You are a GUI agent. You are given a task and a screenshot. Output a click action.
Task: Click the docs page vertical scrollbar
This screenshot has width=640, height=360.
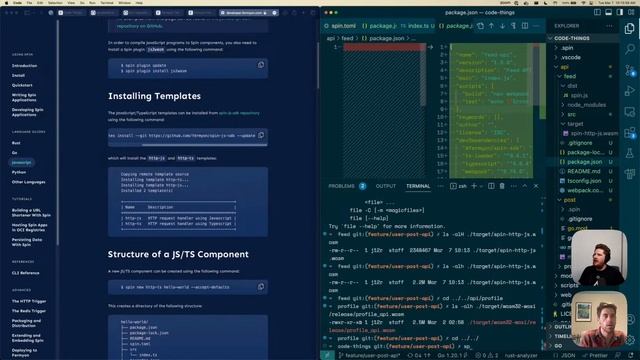coord(318,65)
